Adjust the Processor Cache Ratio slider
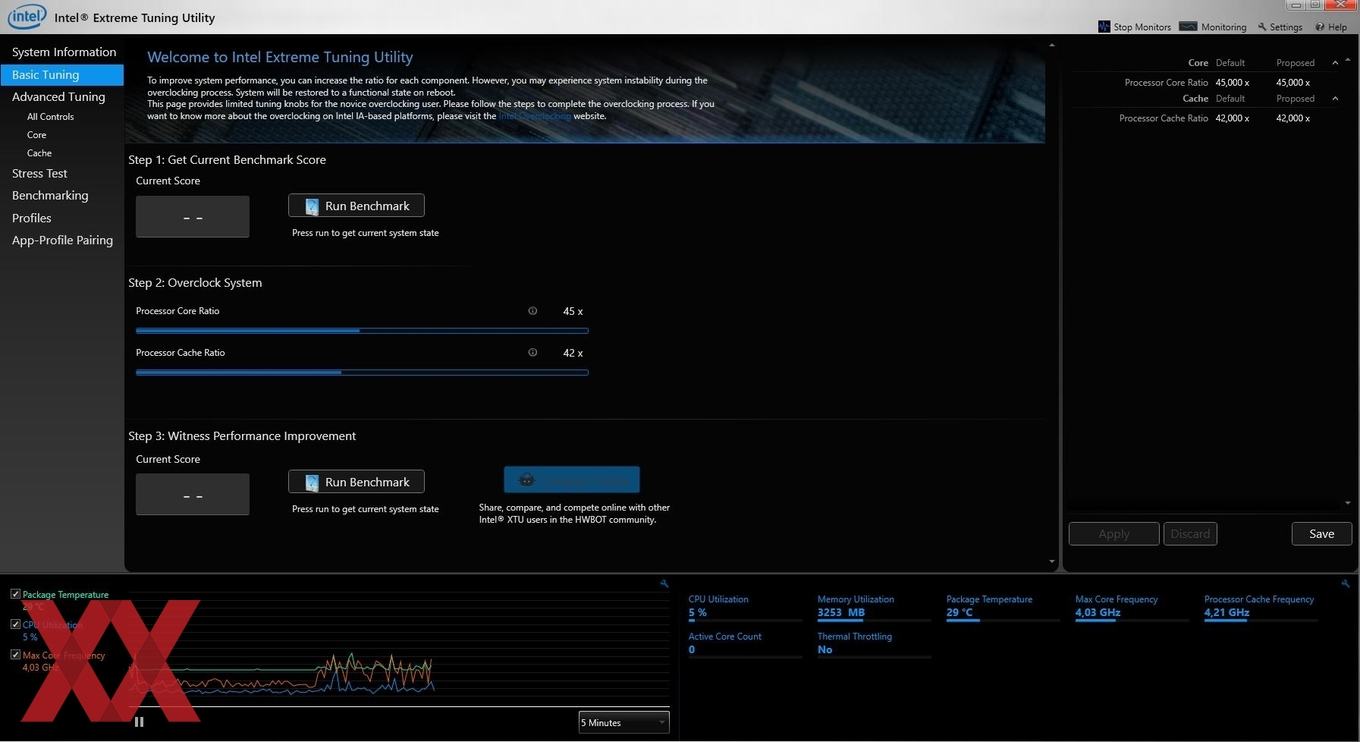The width and height of the screenshot is (1360, 742). coord(362,372)
